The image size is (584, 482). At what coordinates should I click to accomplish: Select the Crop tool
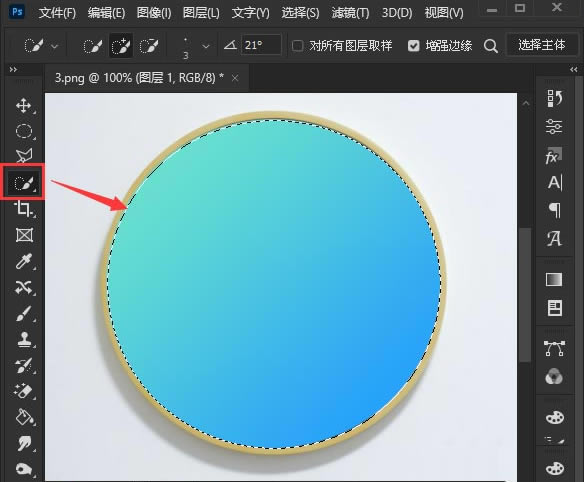pyautogui.click(x=23, y=209)
